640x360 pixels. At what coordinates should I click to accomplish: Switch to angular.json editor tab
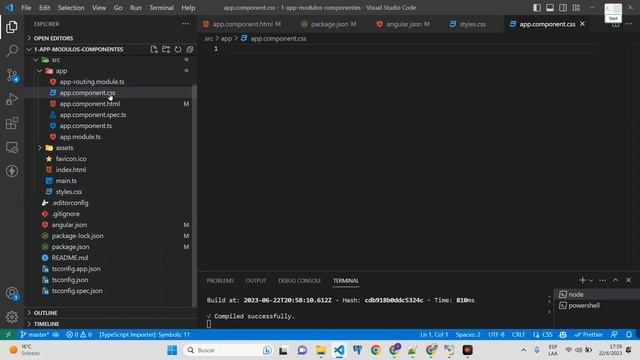(404, 24)
